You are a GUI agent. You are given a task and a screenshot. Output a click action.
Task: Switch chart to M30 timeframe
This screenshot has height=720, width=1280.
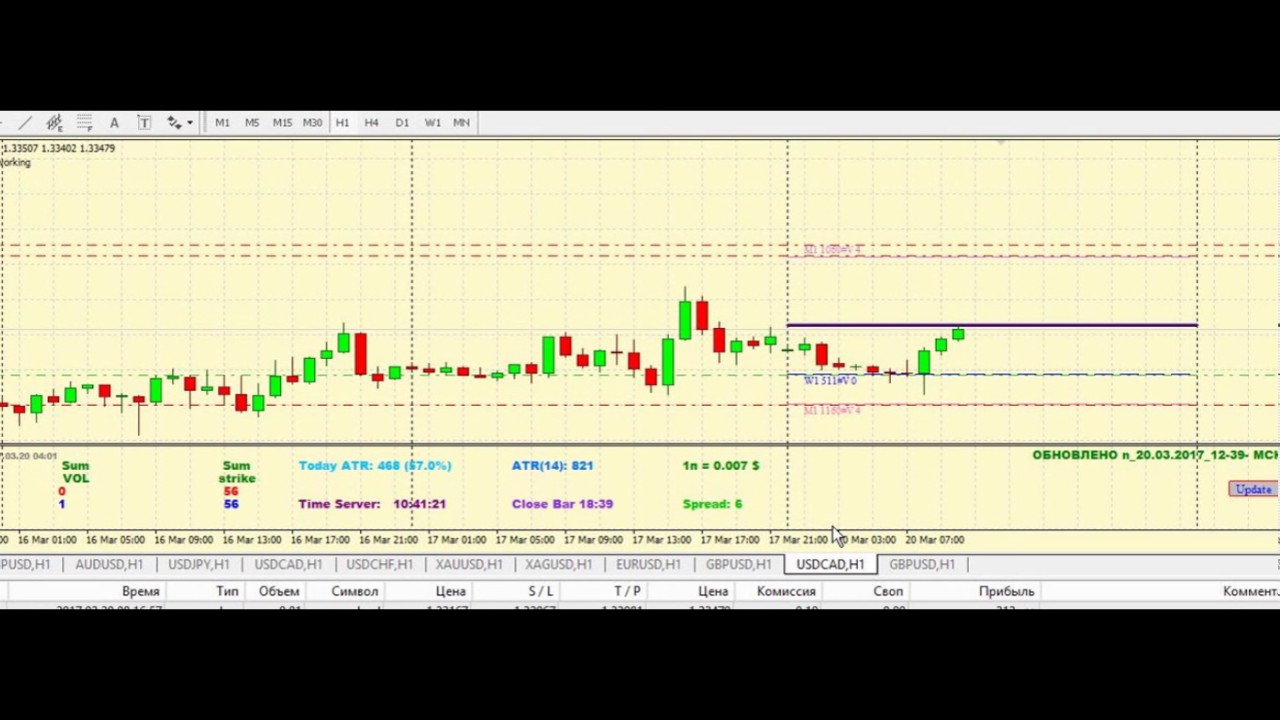[312, 122]
